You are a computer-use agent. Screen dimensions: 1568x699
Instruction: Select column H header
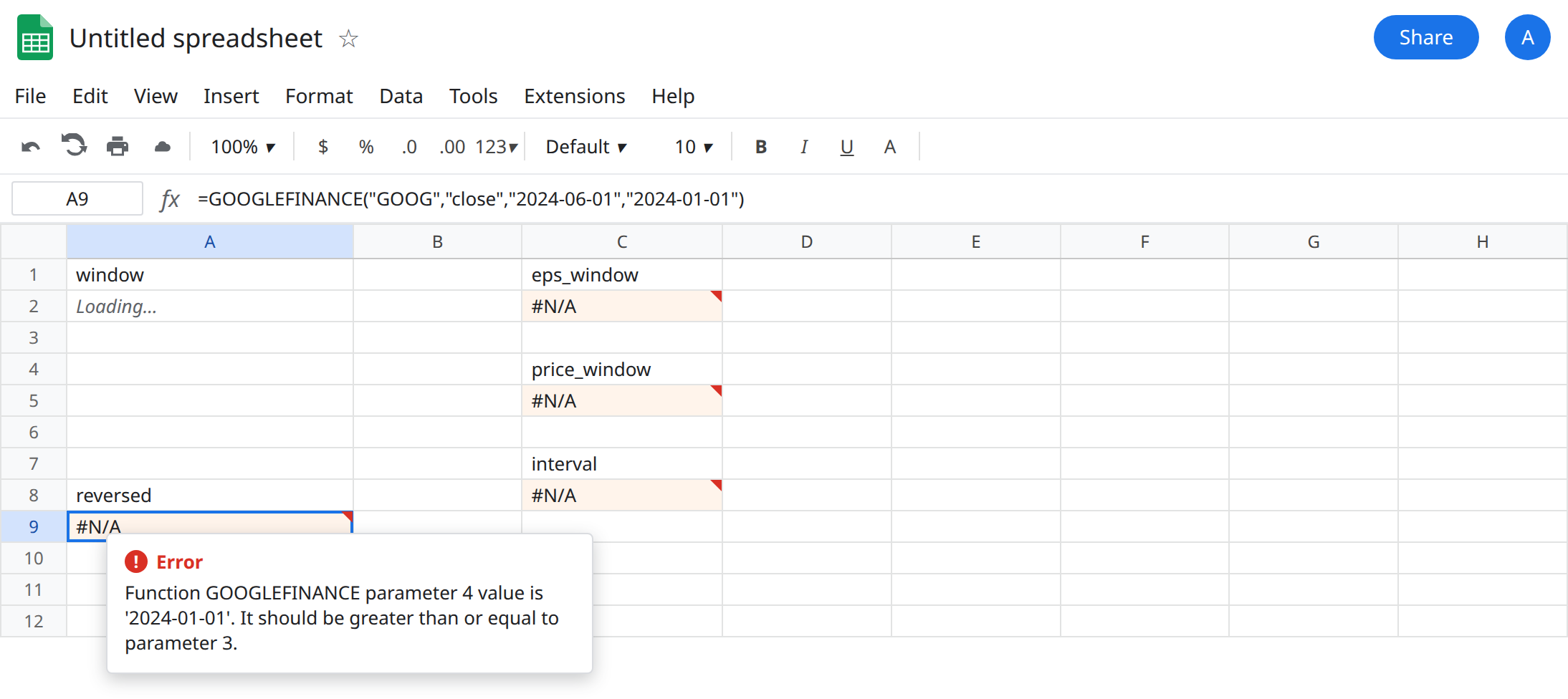click(x=1483, y=242)
